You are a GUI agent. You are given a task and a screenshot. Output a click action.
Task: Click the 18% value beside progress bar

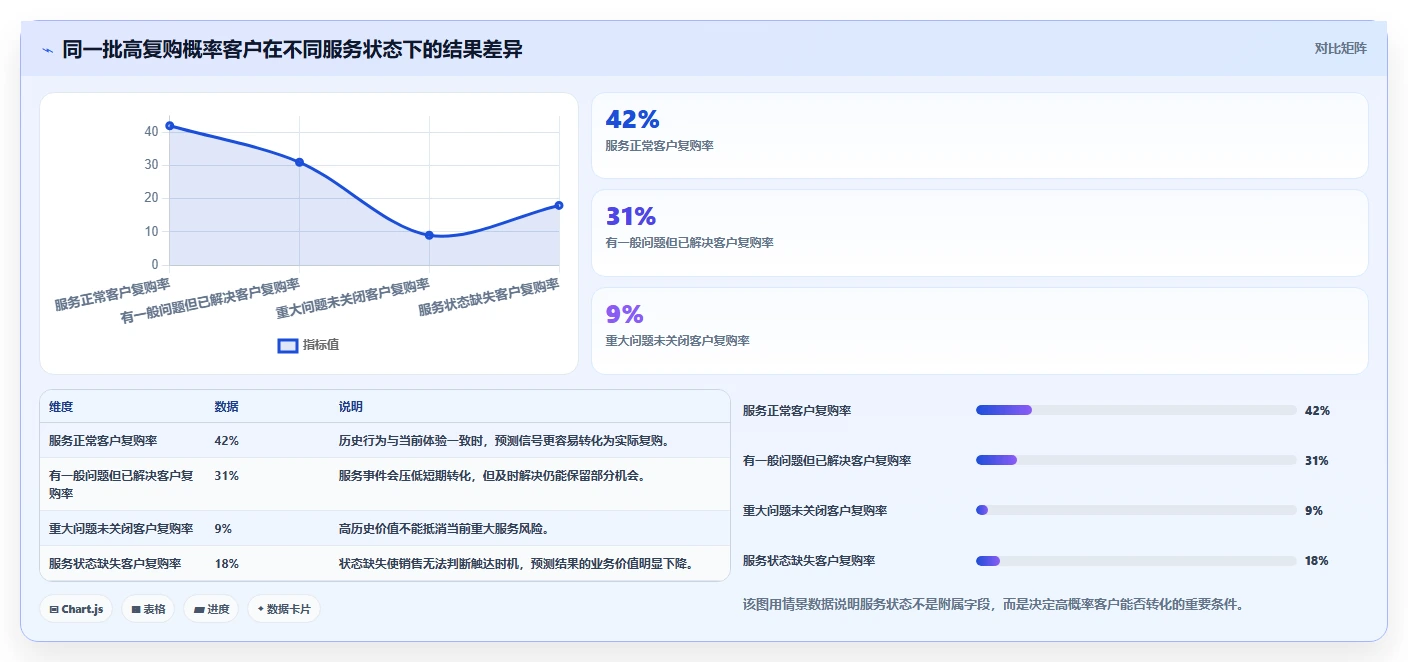click(1317, 560)
